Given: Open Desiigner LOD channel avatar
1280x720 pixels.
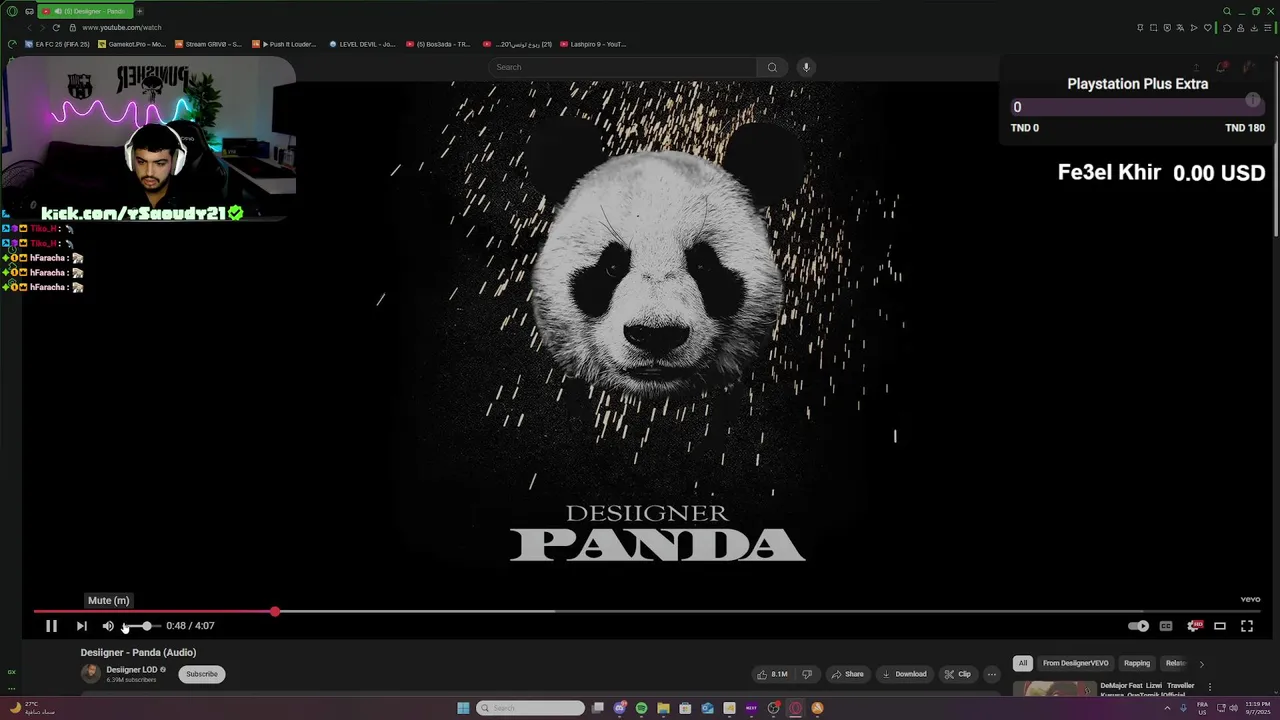Looking at the screenshot, I should click(91, 674).
